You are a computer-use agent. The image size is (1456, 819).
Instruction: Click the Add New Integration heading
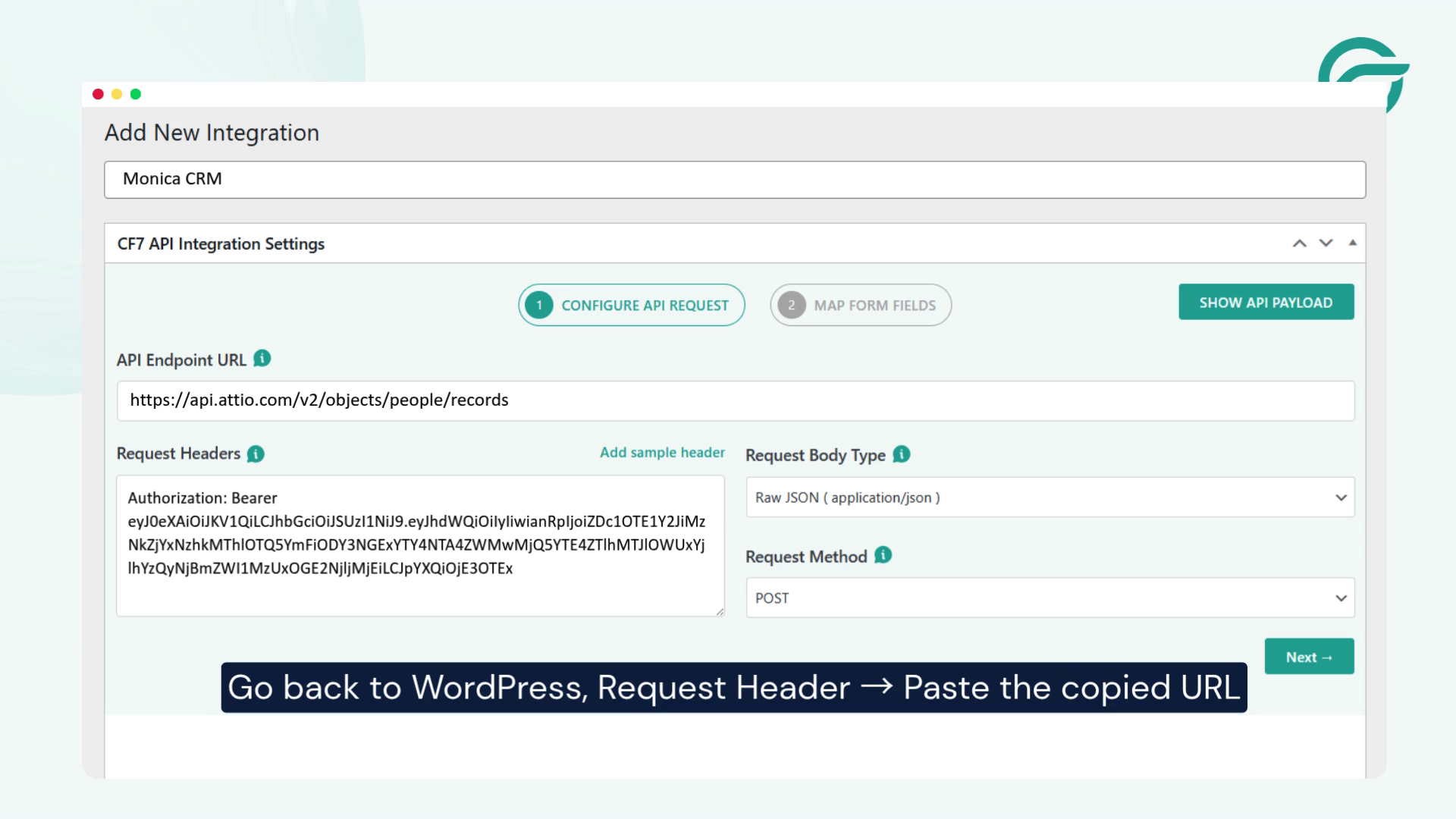[x=212, y=133]
